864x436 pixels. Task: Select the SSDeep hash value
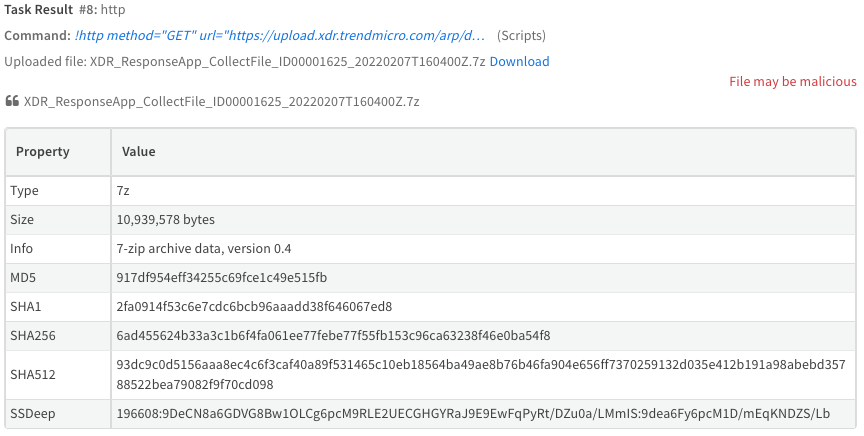click(473, 413)
